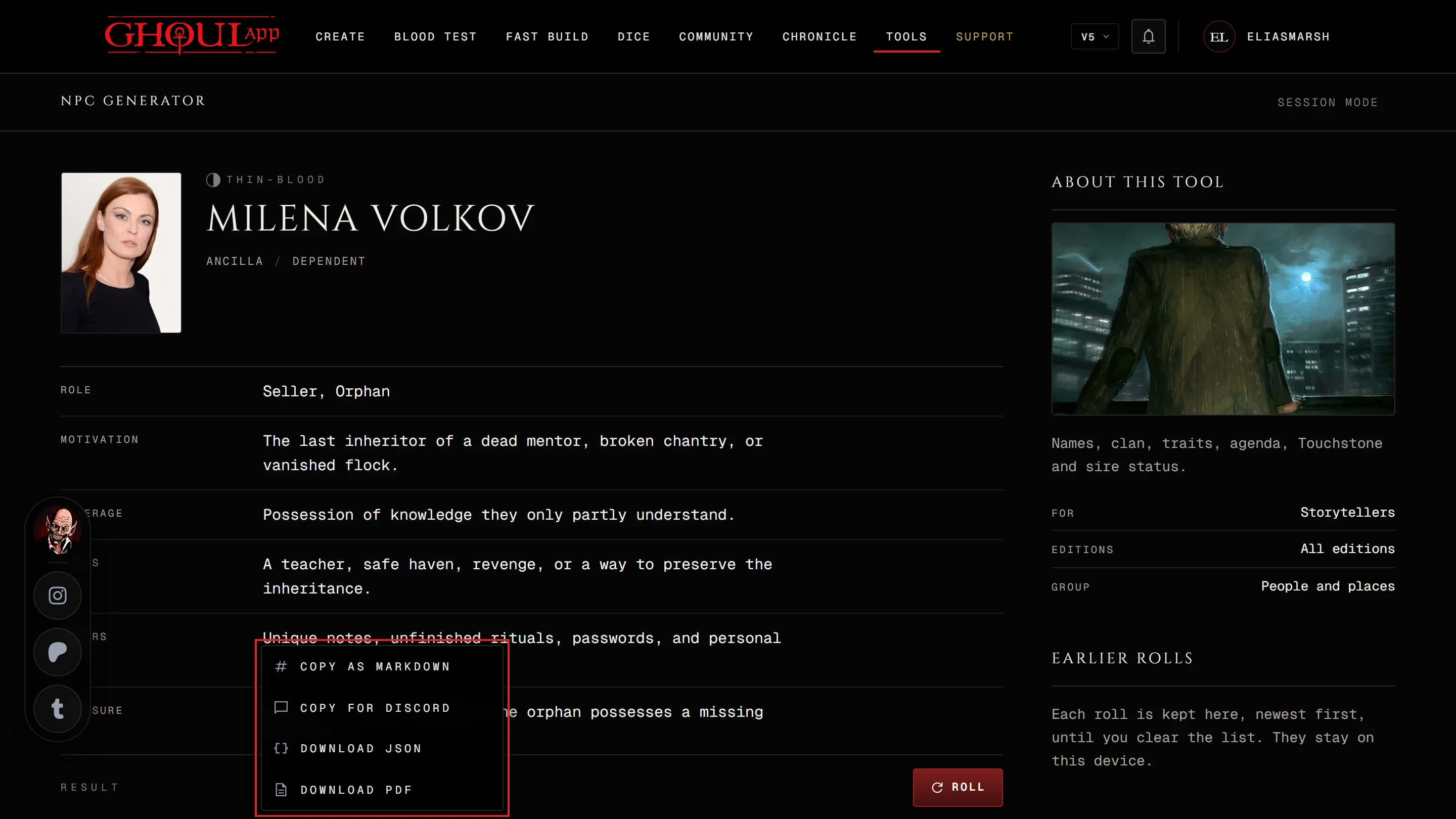The height and width of the screenshot is (819, 1456).
Task: Click the Thin-Blood half-circle icon
Action: (x=213, y=180)
